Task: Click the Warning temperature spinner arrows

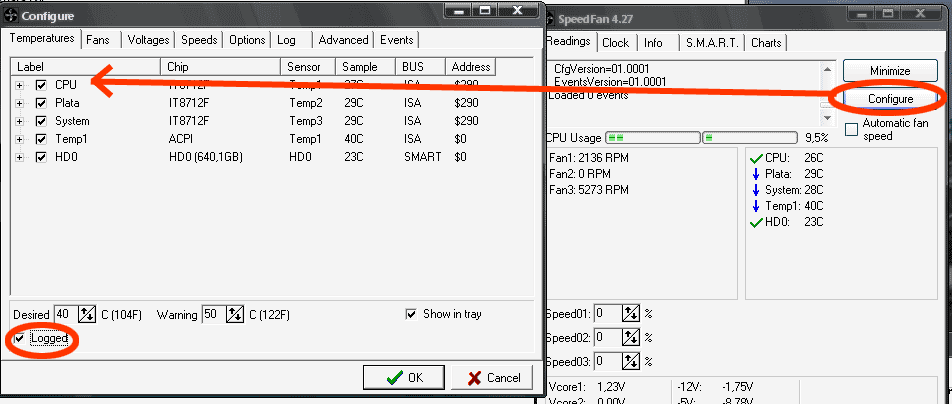Action: pyautogui.click(x=235, y=314)
